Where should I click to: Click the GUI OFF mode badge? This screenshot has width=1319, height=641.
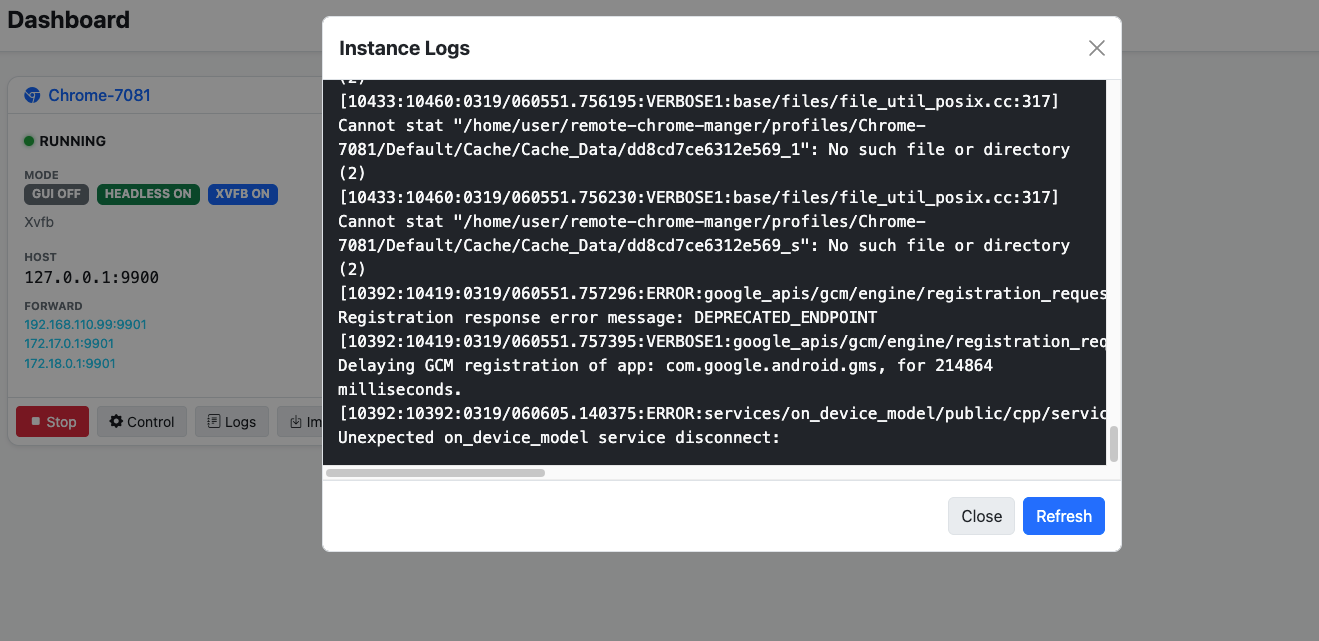pyautogui.click(x=57, y=194)
